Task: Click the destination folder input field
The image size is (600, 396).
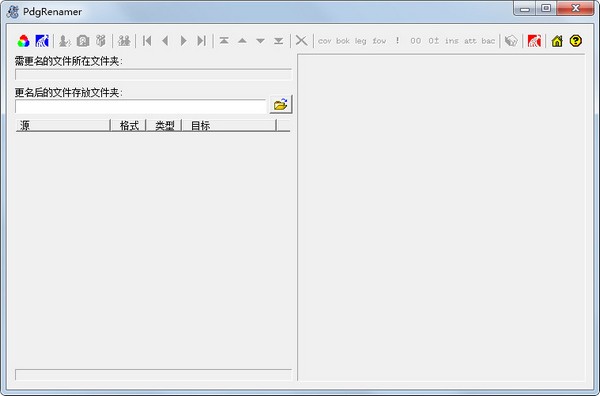Action: 140,106
